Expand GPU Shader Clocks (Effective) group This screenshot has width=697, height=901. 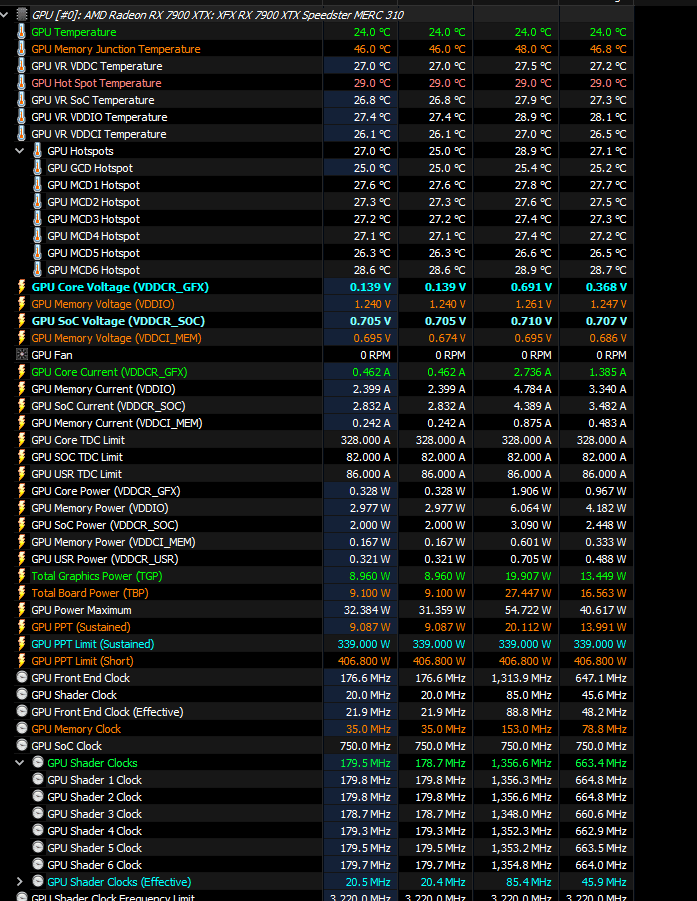(x=20, y=882)
